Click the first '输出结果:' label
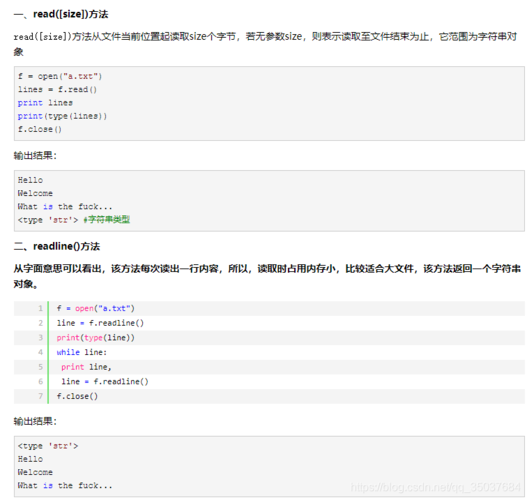527x500 pixels. [x=35, y=156]
